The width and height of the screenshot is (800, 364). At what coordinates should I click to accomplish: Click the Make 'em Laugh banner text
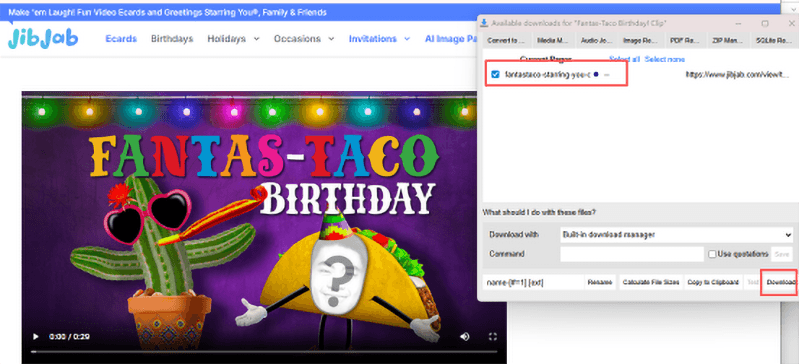click(167, 12)
